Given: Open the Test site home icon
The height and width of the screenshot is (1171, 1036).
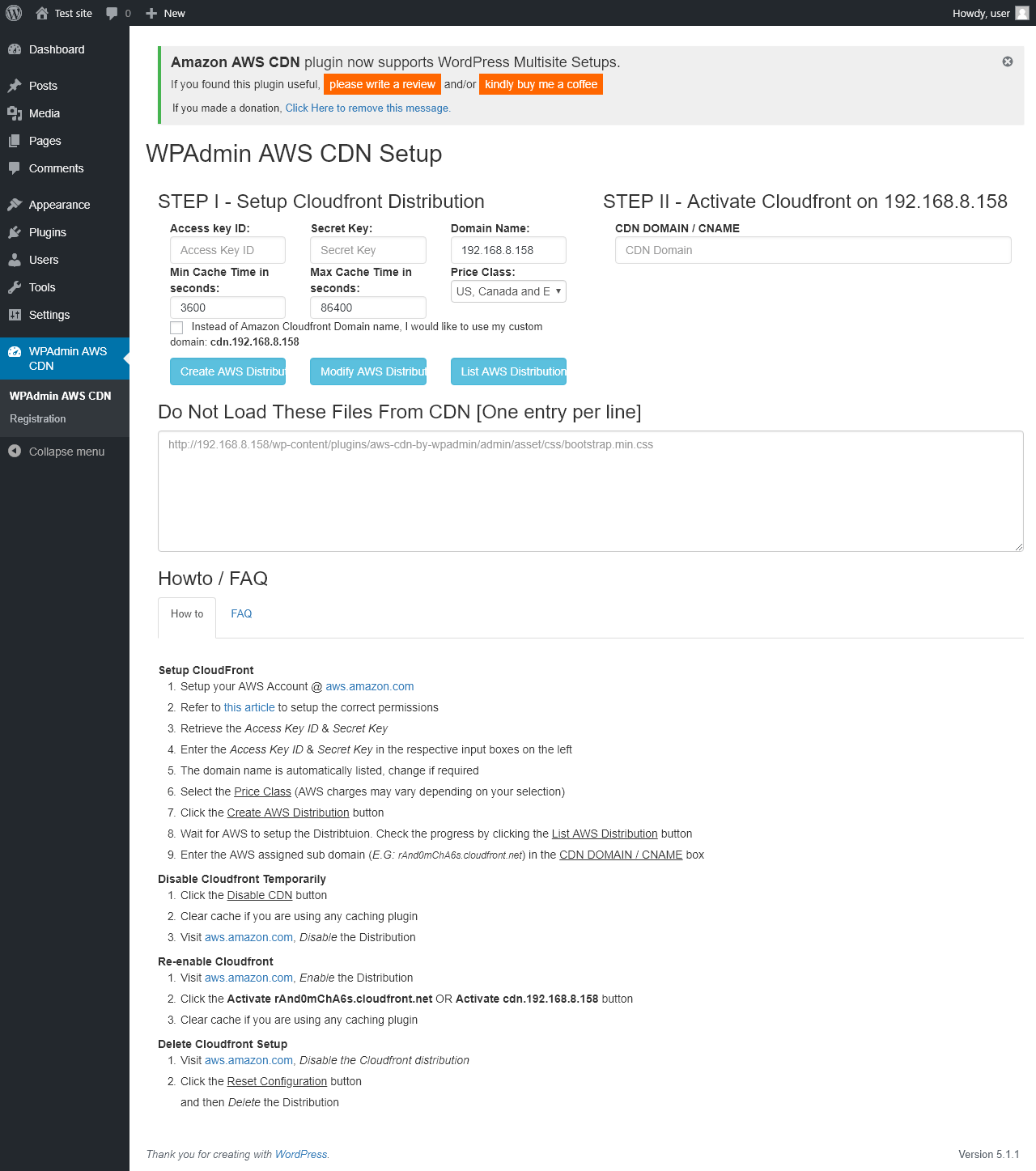Looking at the screenshot, I should pos(42,13).
